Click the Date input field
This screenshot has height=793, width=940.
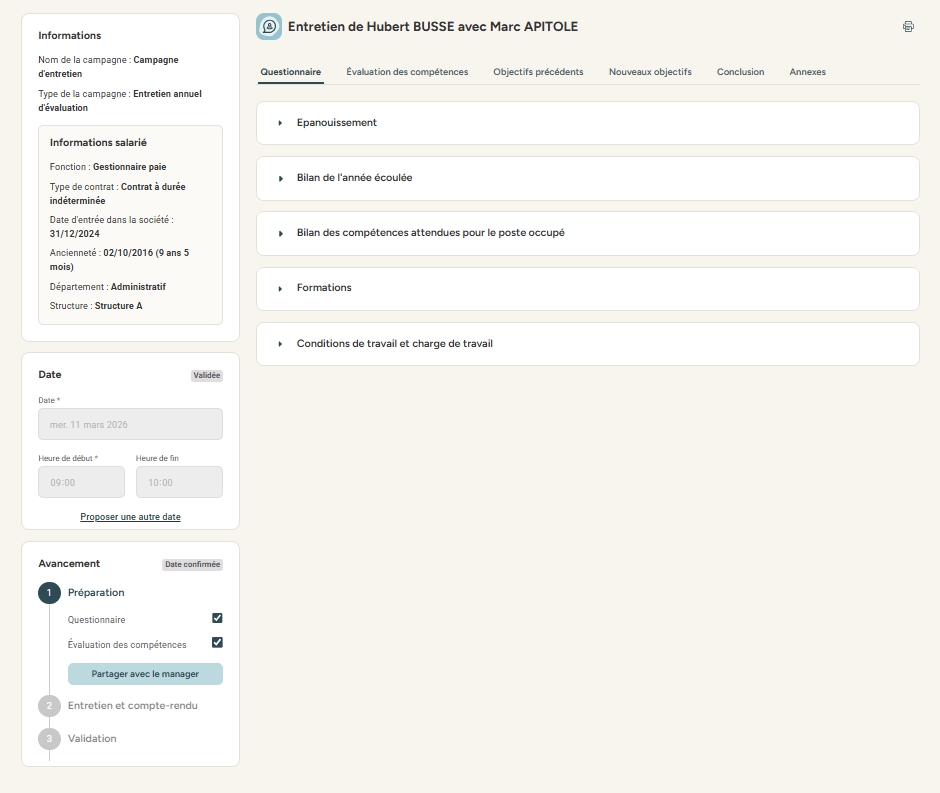[130, 424]
